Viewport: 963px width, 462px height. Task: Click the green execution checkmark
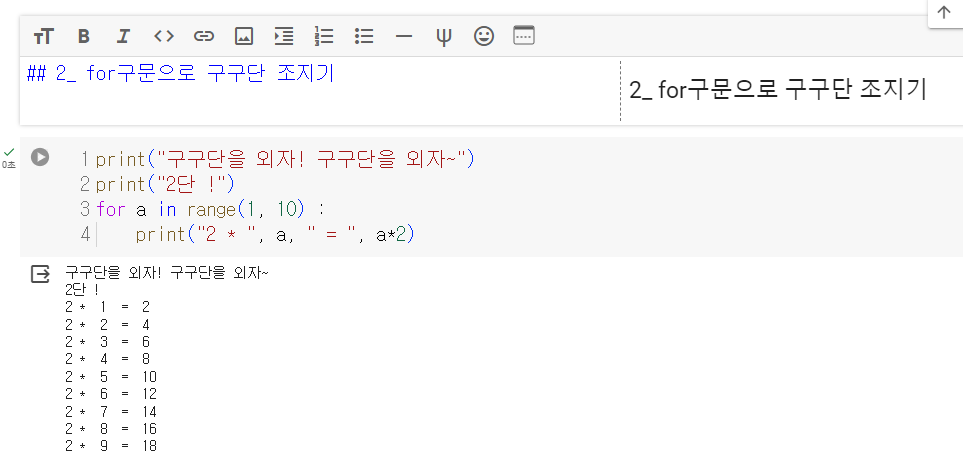[9, 152]
